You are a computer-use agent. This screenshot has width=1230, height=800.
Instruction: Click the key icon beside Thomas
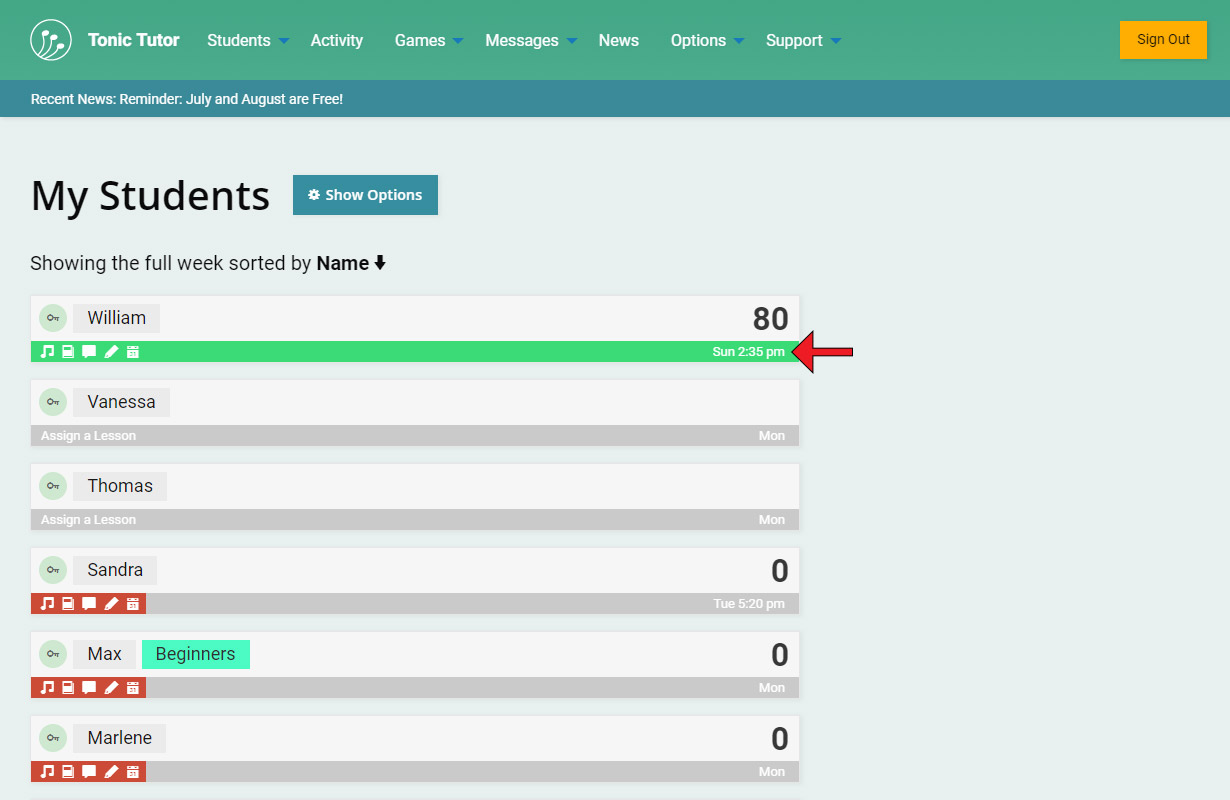point(53,486)
